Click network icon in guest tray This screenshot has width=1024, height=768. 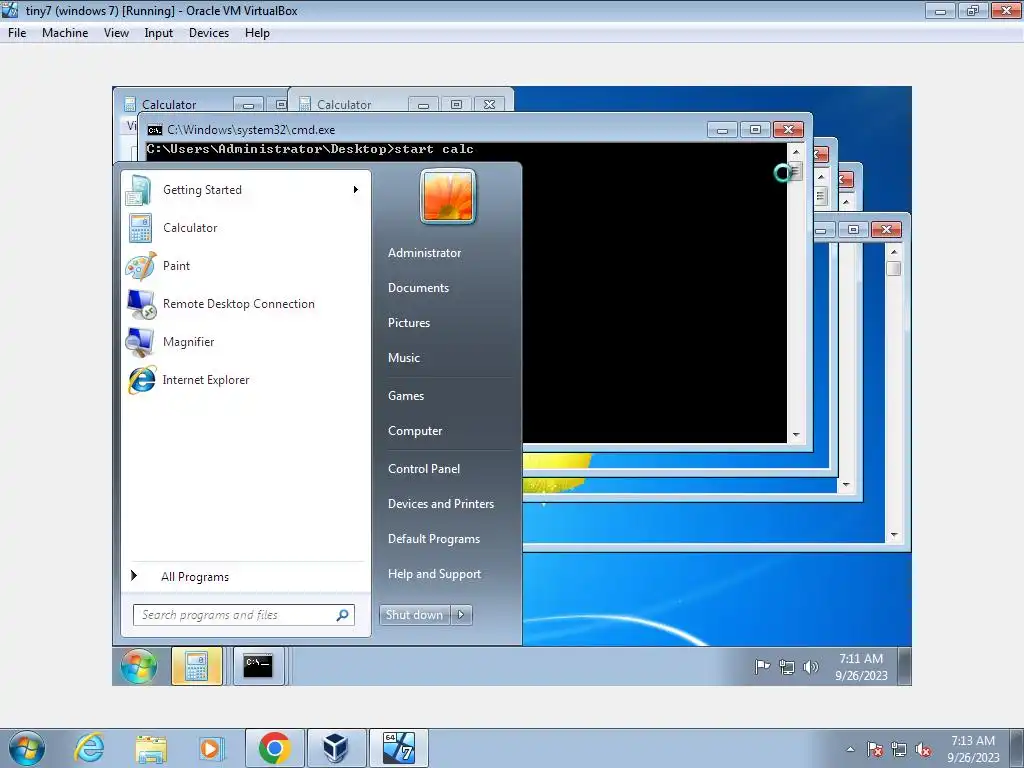pyautogui.click(x=787, y=667)
